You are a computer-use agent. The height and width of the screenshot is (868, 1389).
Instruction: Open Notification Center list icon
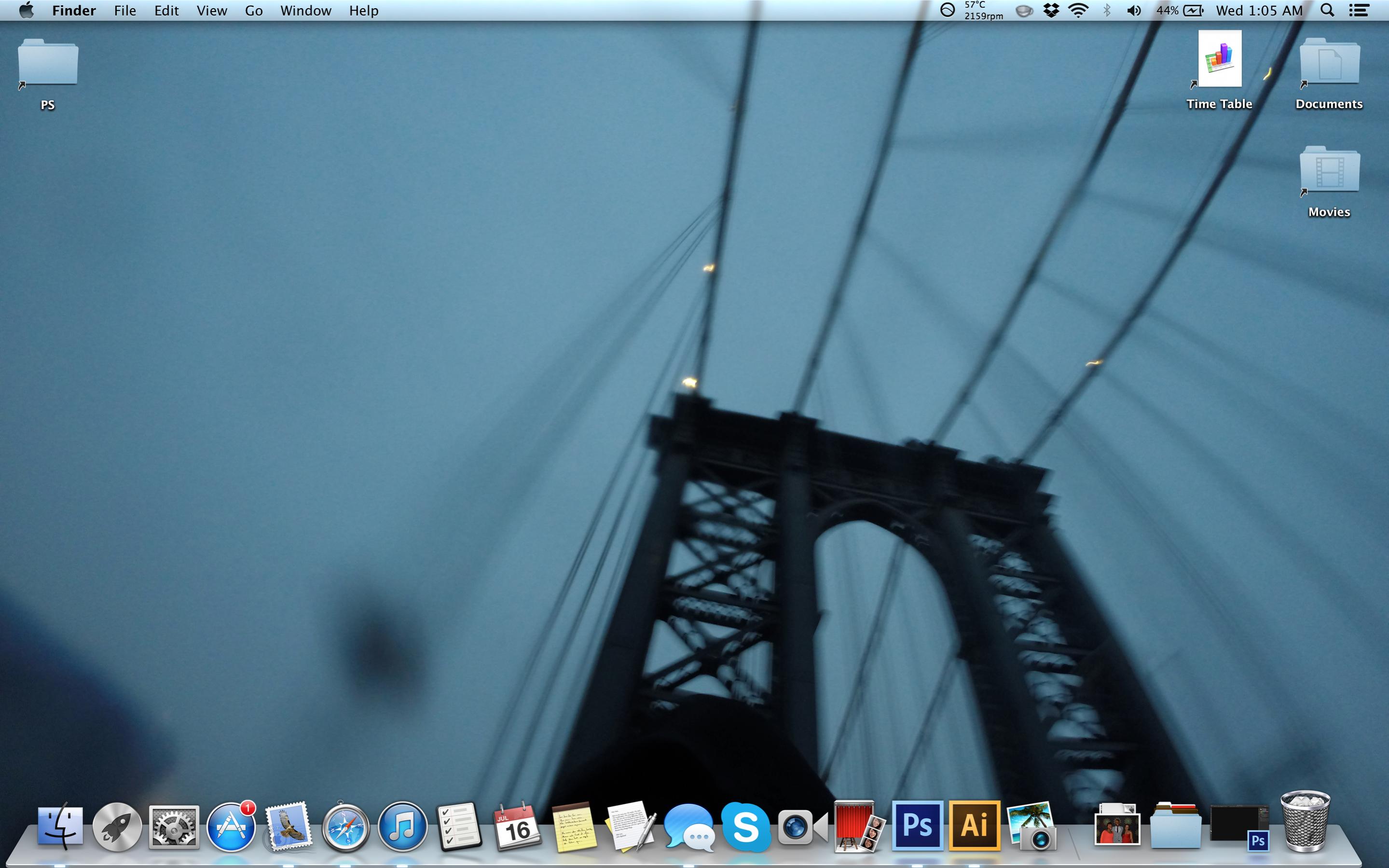[1359, 10]
